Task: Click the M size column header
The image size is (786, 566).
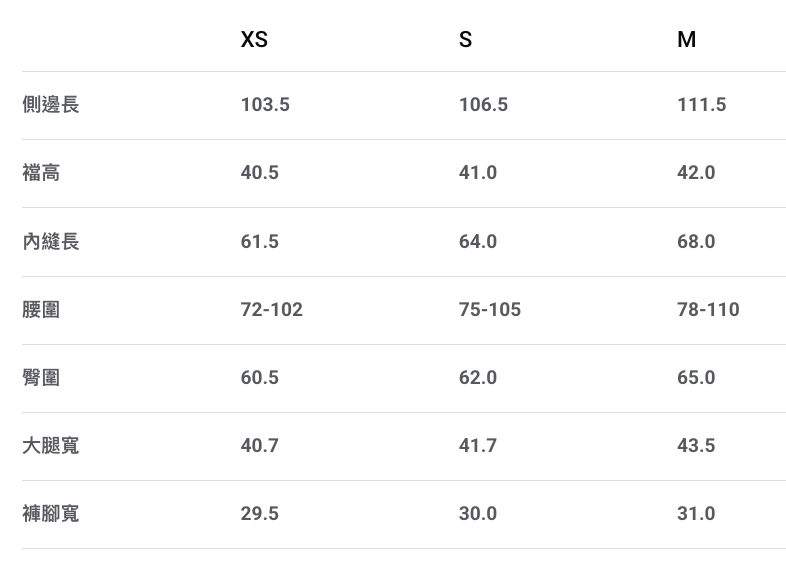Action: (686, 40)
